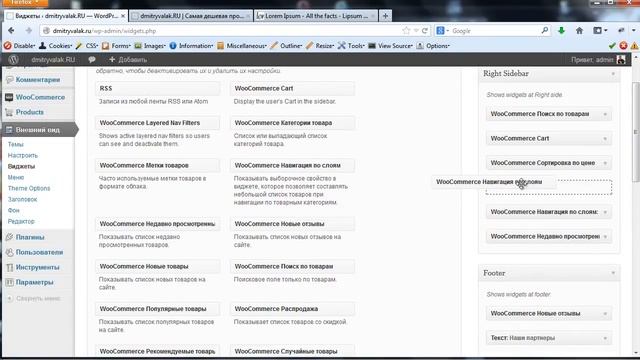Collapse the Right Sidebar panel arrow
The image size is (640, 360).
tap(613, 74)
